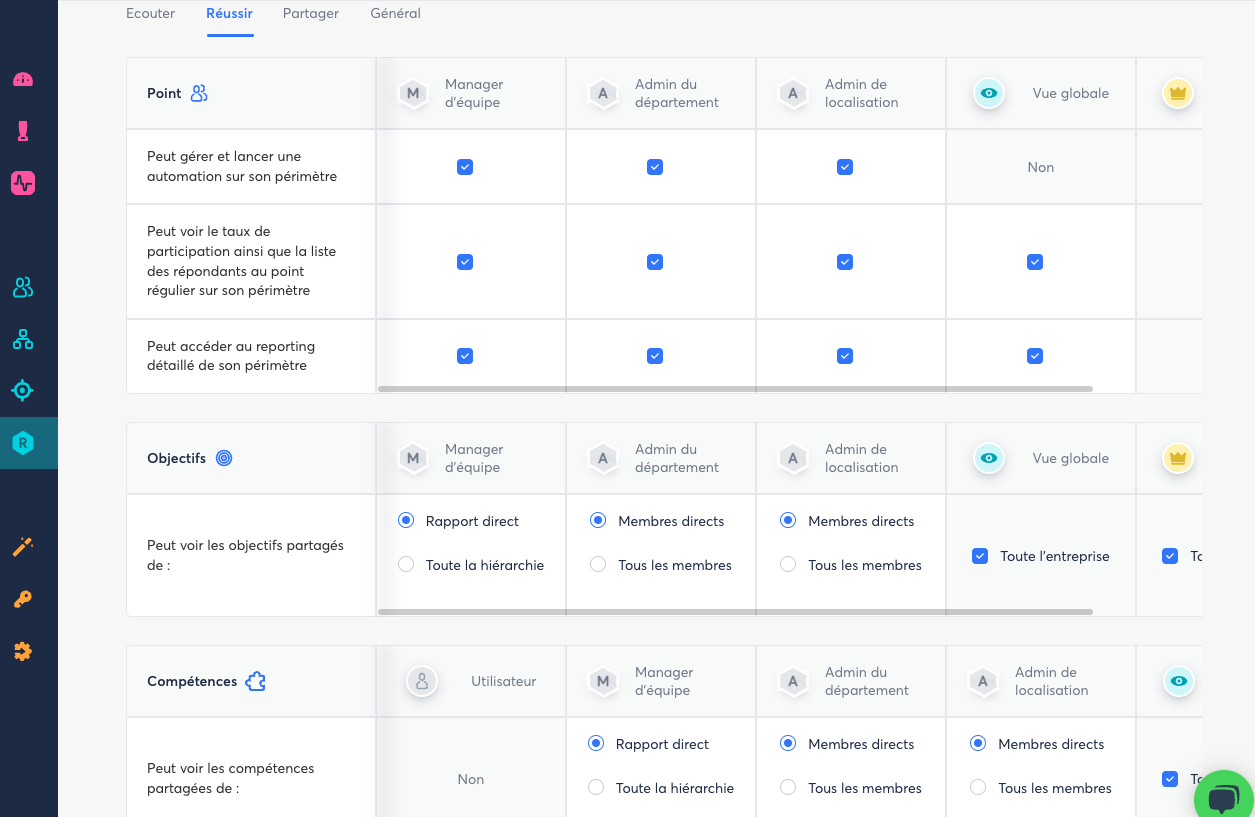Open the orange magic wand icon
The image size is (1255, 817).
23,546
